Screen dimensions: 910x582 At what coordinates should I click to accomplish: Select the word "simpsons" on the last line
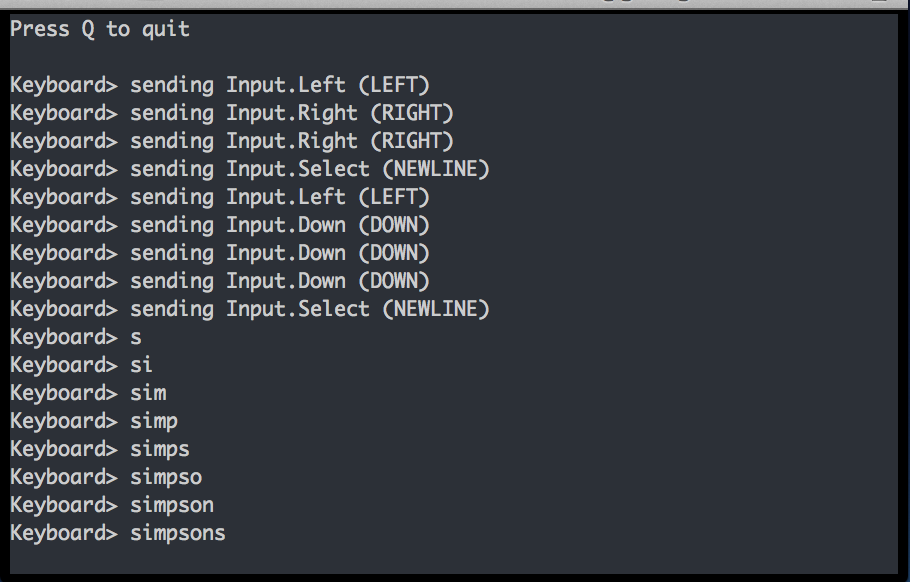[178, 534]
